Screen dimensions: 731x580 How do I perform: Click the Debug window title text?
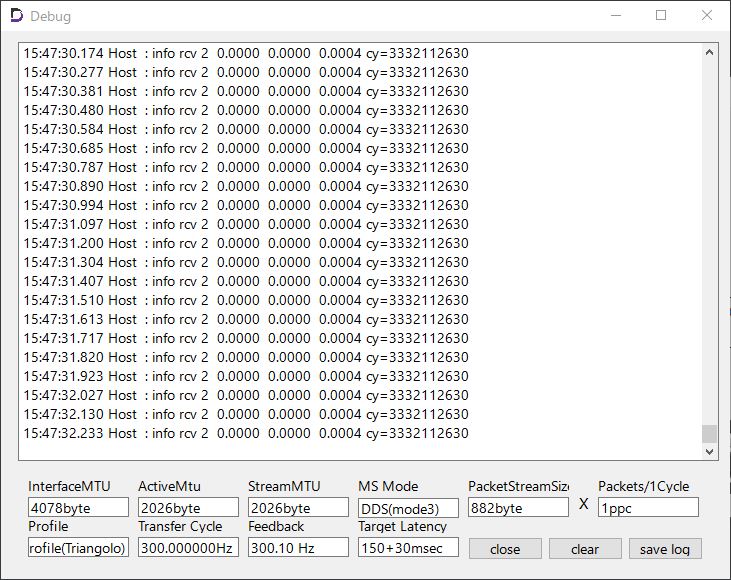(x=50, y=16)
